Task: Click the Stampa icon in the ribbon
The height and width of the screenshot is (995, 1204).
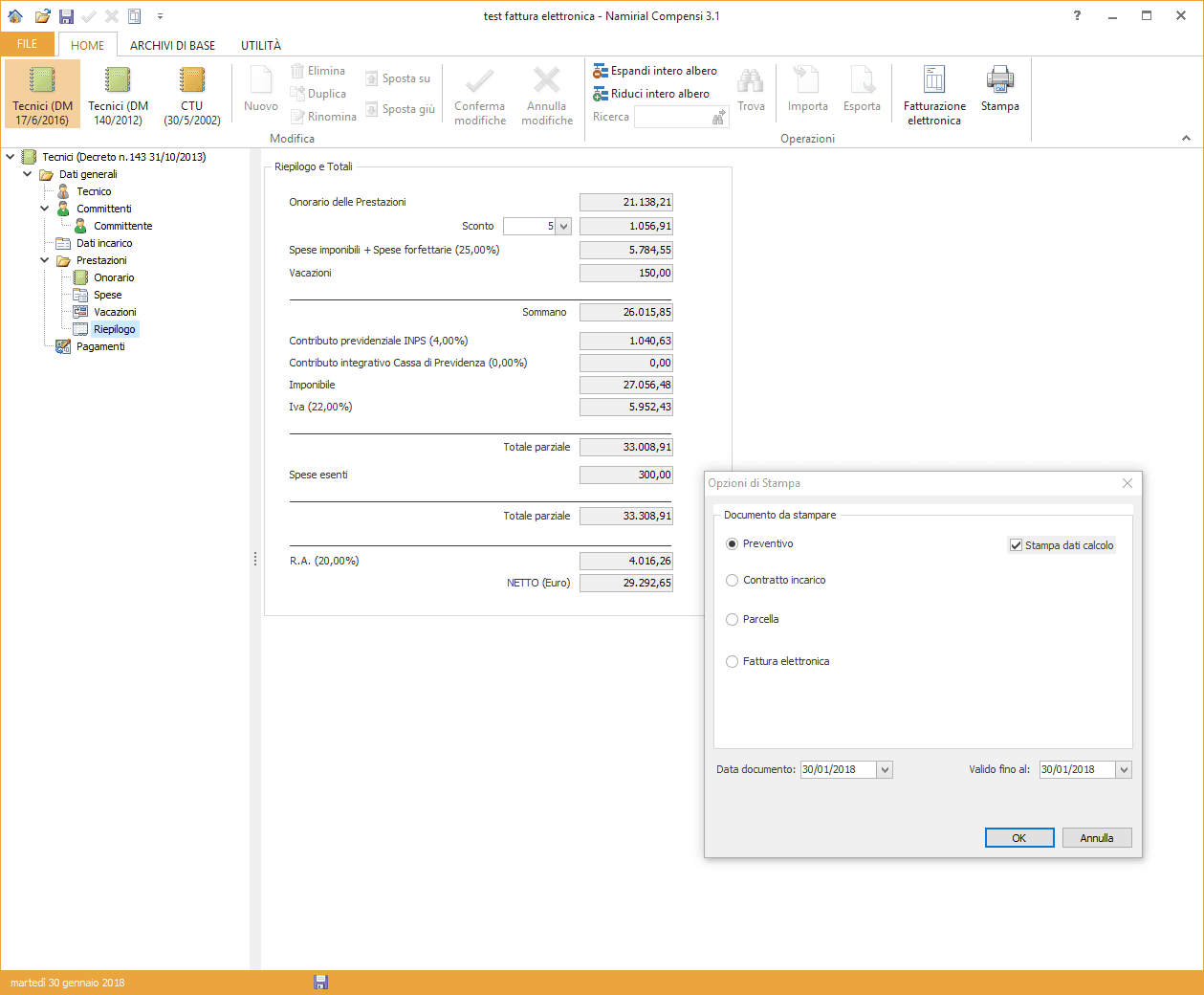Action: 999,93
